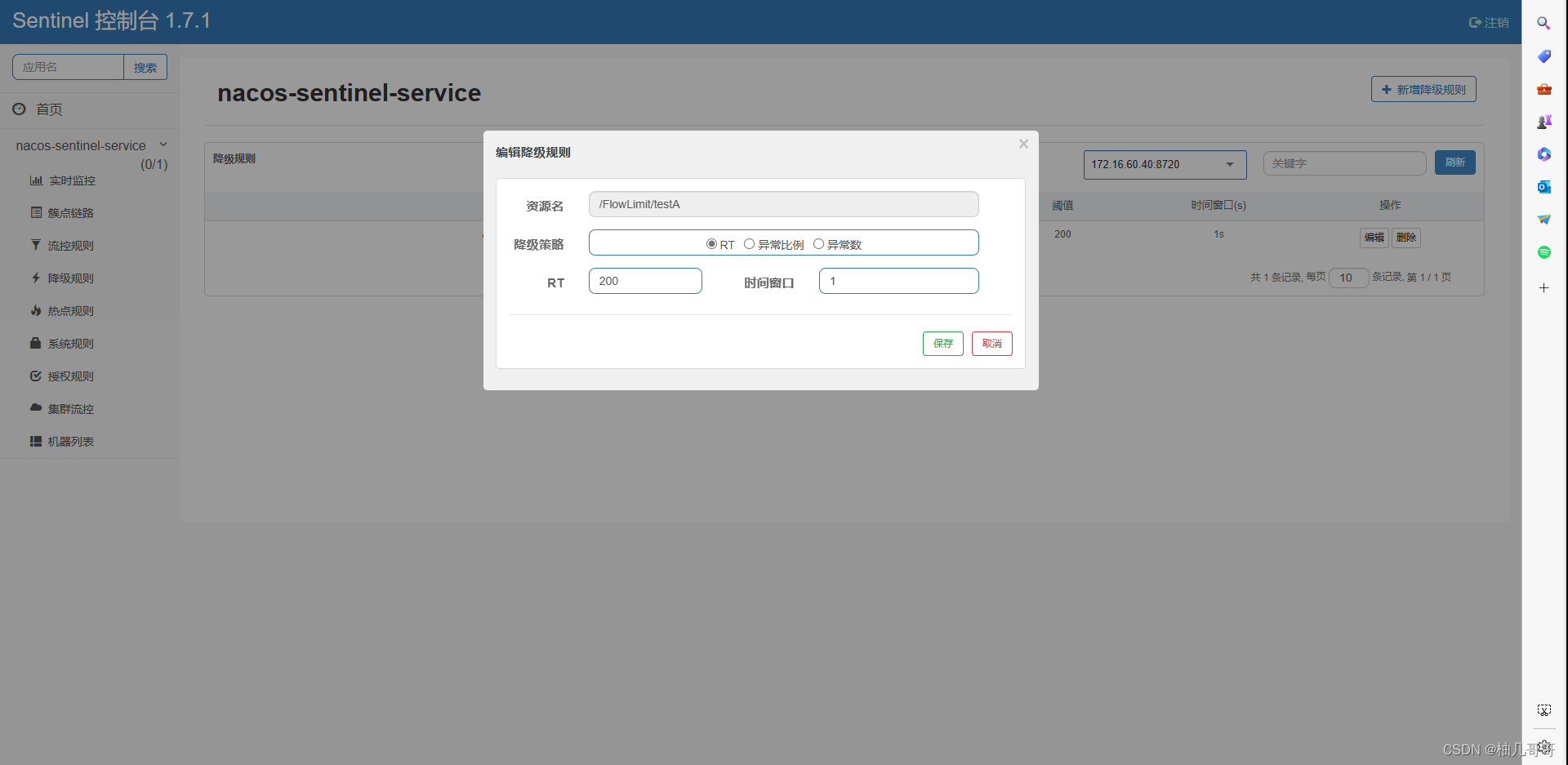
Task: Collapse the nacos-sentinel-service chevron
Action: 163,145
